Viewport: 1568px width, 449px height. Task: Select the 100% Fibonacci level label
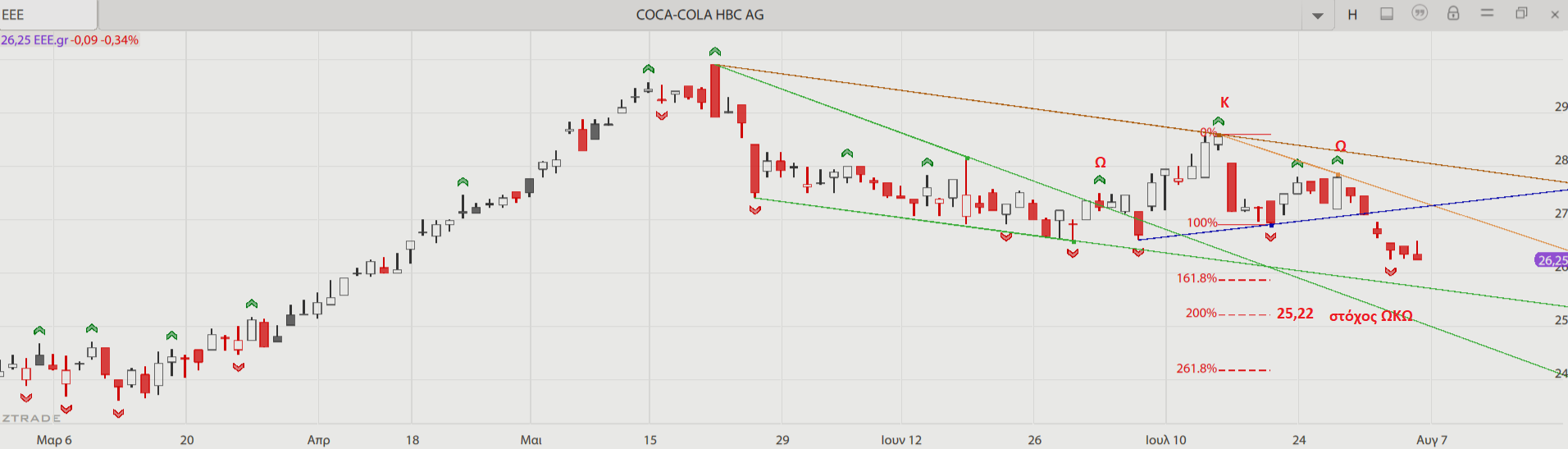[1202, 222]
